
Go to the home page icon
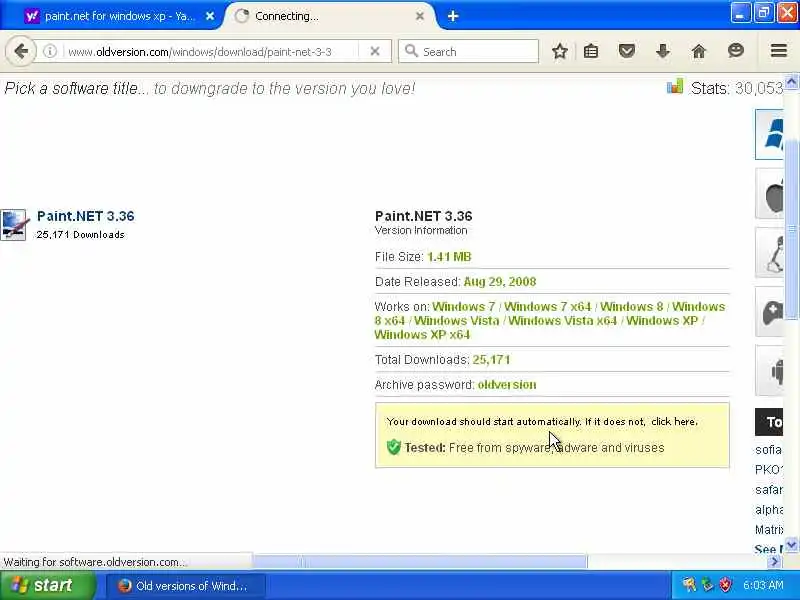[x=699, y=51]
